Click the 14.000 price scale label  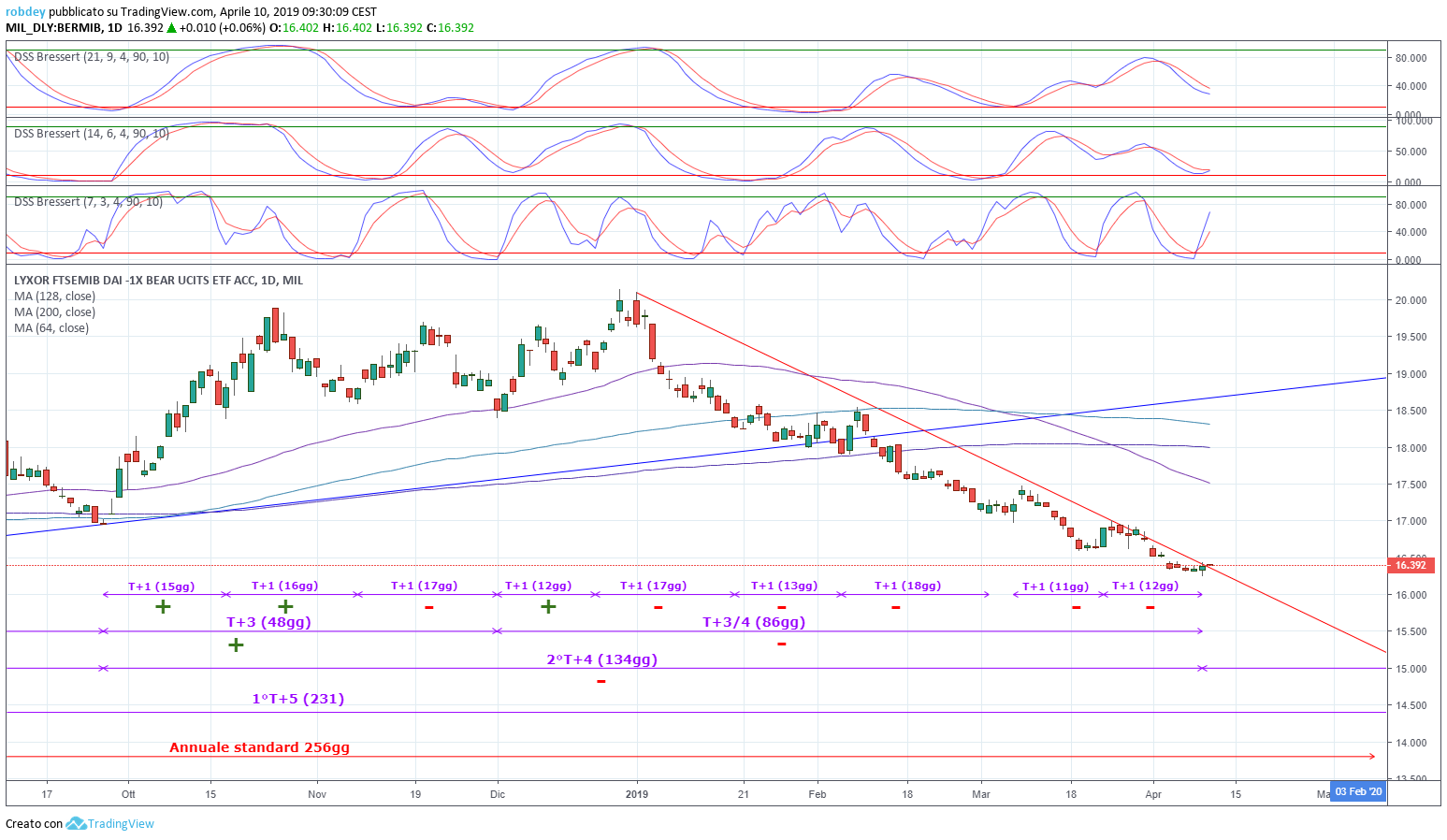click(x=1411, y=743)
